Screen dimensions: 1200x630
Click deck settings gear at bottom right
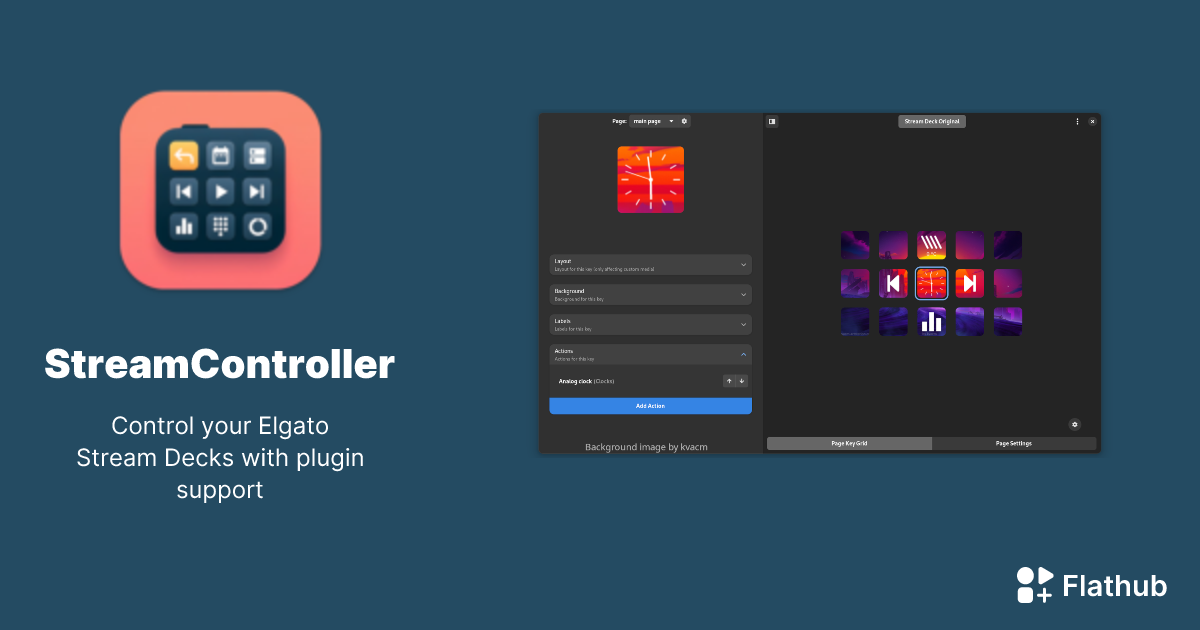pyautogui.click(x=1074, y=424)
